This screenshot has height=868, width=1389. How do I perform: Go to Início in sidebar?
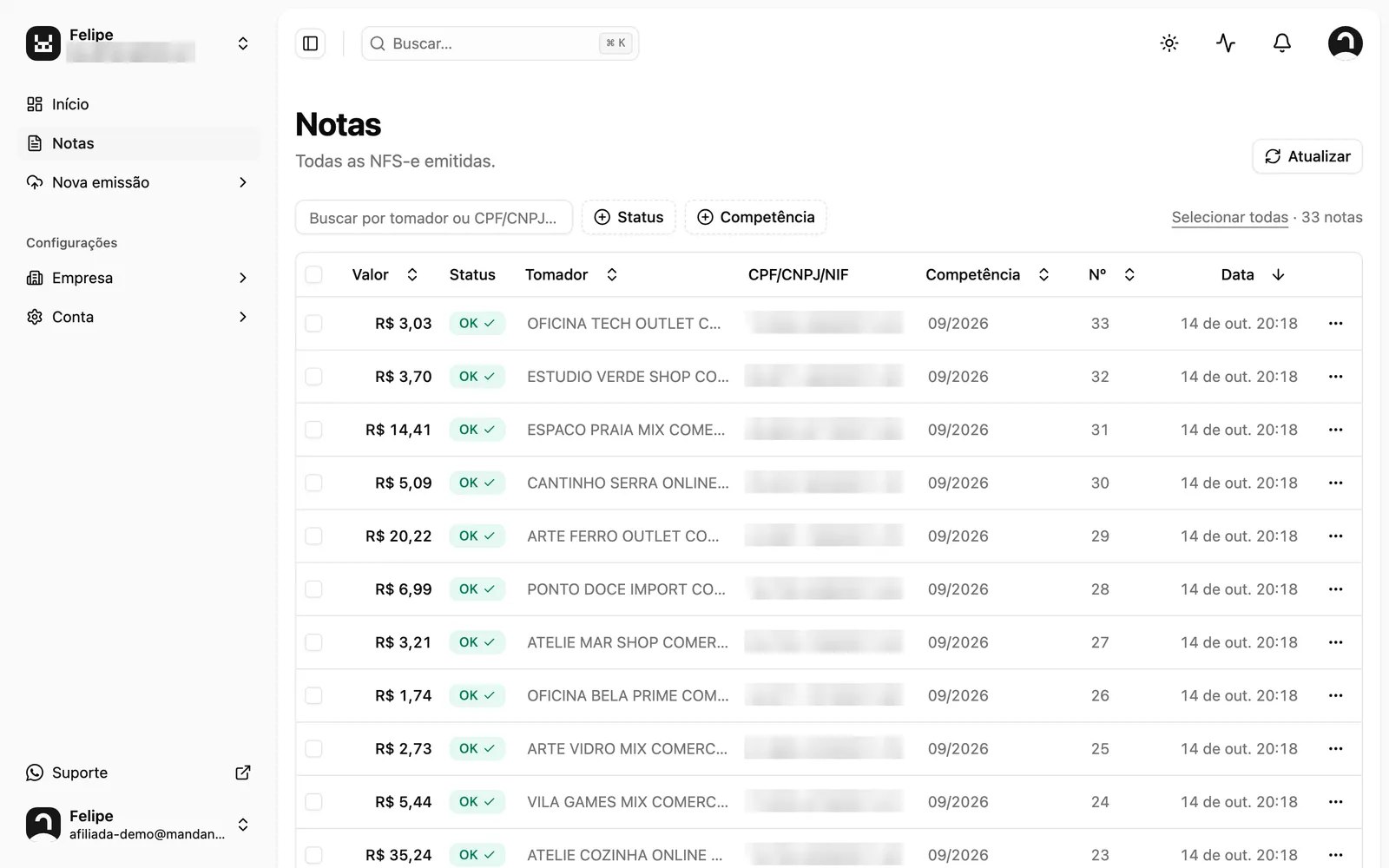139,104
